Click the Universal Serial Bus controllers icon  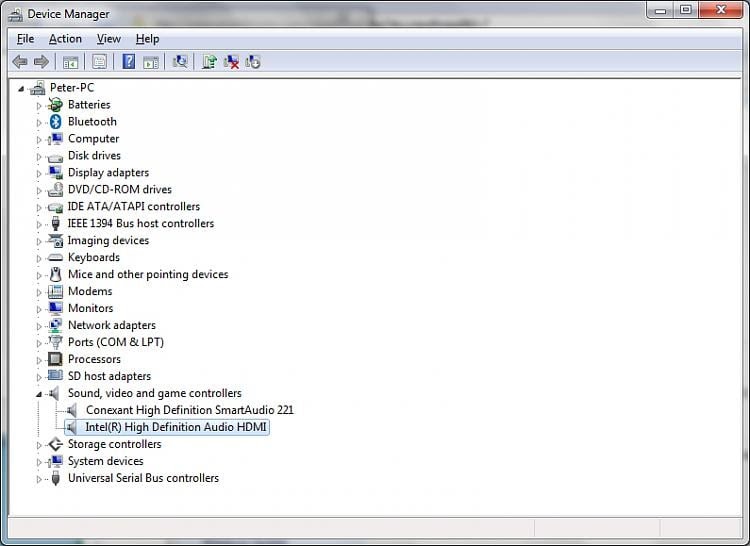click(x=55, y=478)
